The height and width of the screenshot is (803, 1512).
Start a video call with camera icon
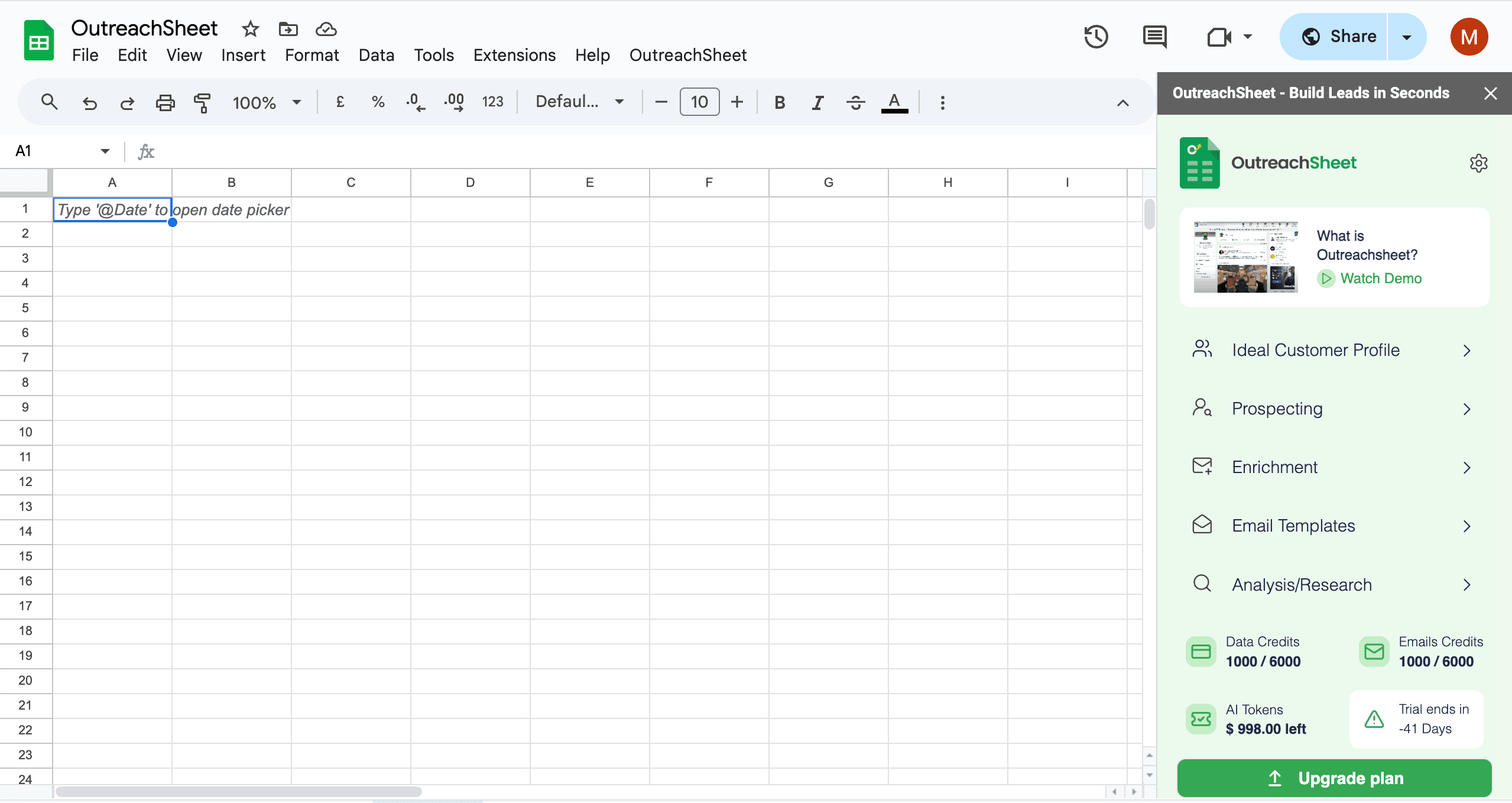(x=1219, y=37)
